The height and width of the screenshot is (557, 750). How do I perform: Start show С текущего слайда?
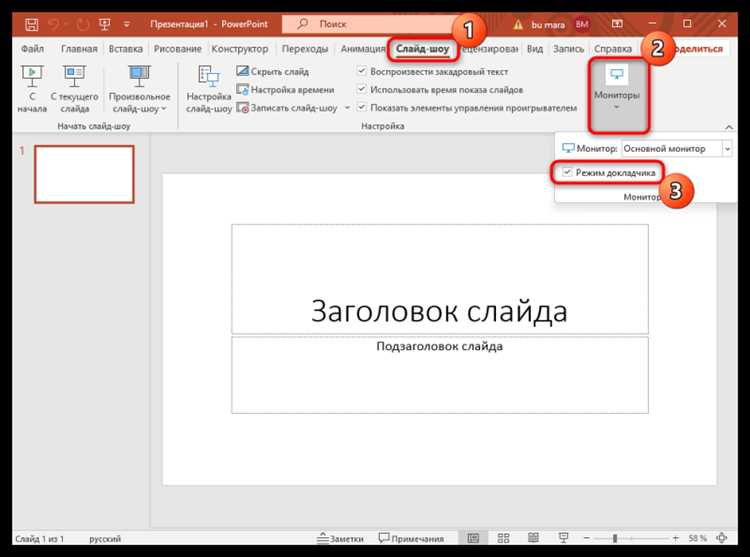[74, 89]
